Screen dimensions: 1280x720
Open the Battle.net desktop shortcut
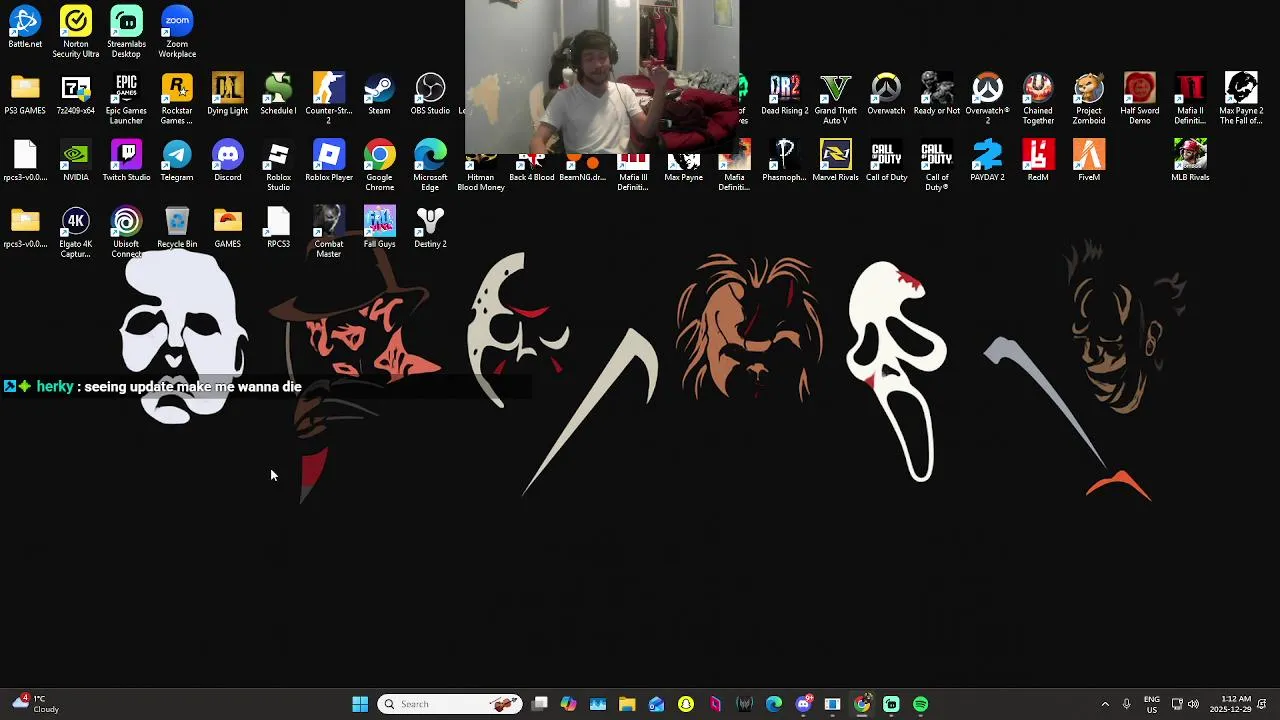(25, 27)
